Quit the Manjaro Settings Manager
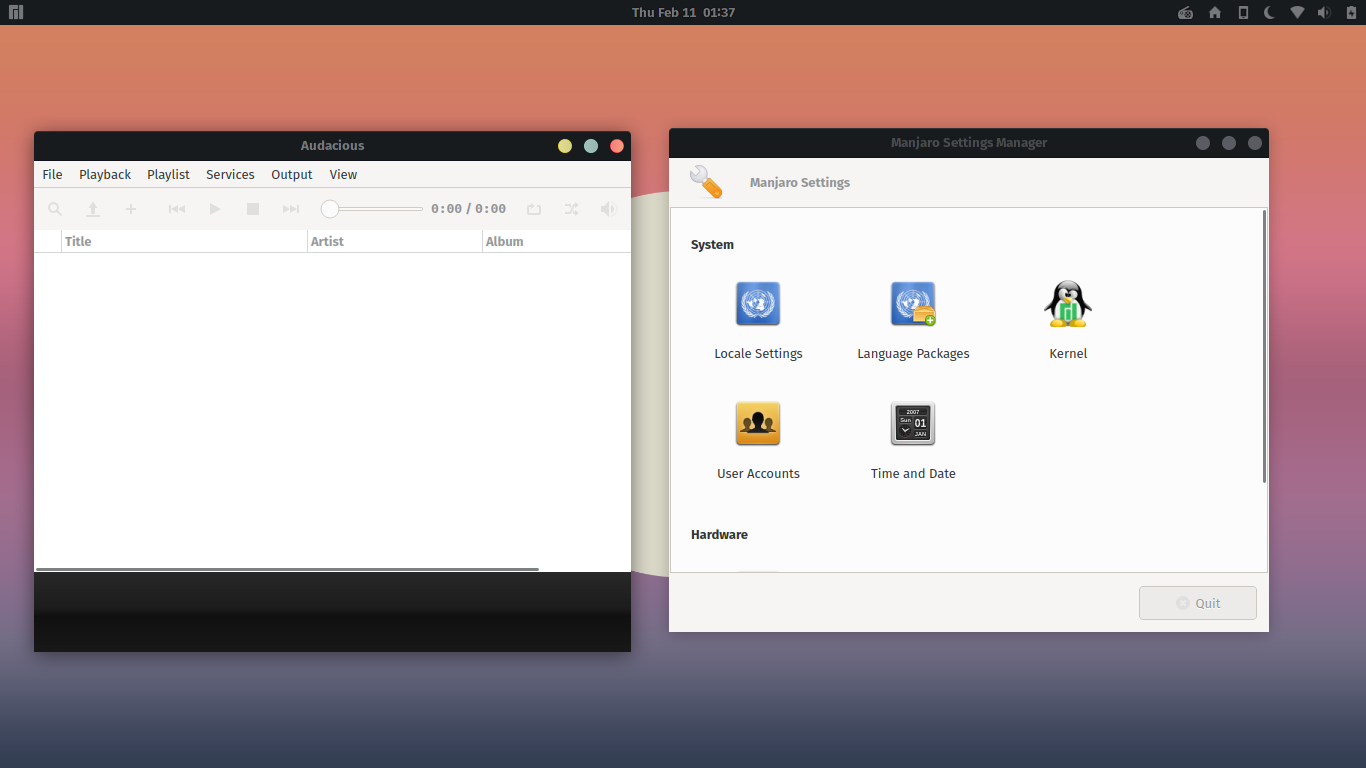Screen dimensions: 1366x768 (1197, 602)
